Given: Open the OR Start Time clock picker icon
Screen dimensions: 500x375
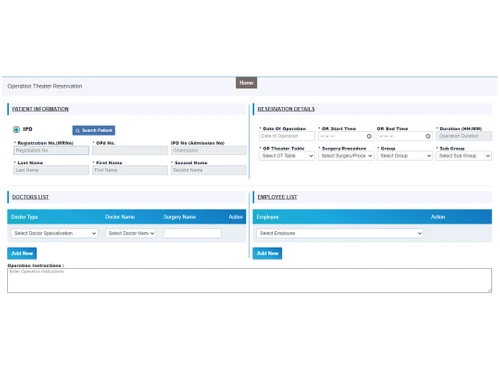Looking at the screenshot, I should click(x=369, y=136).
